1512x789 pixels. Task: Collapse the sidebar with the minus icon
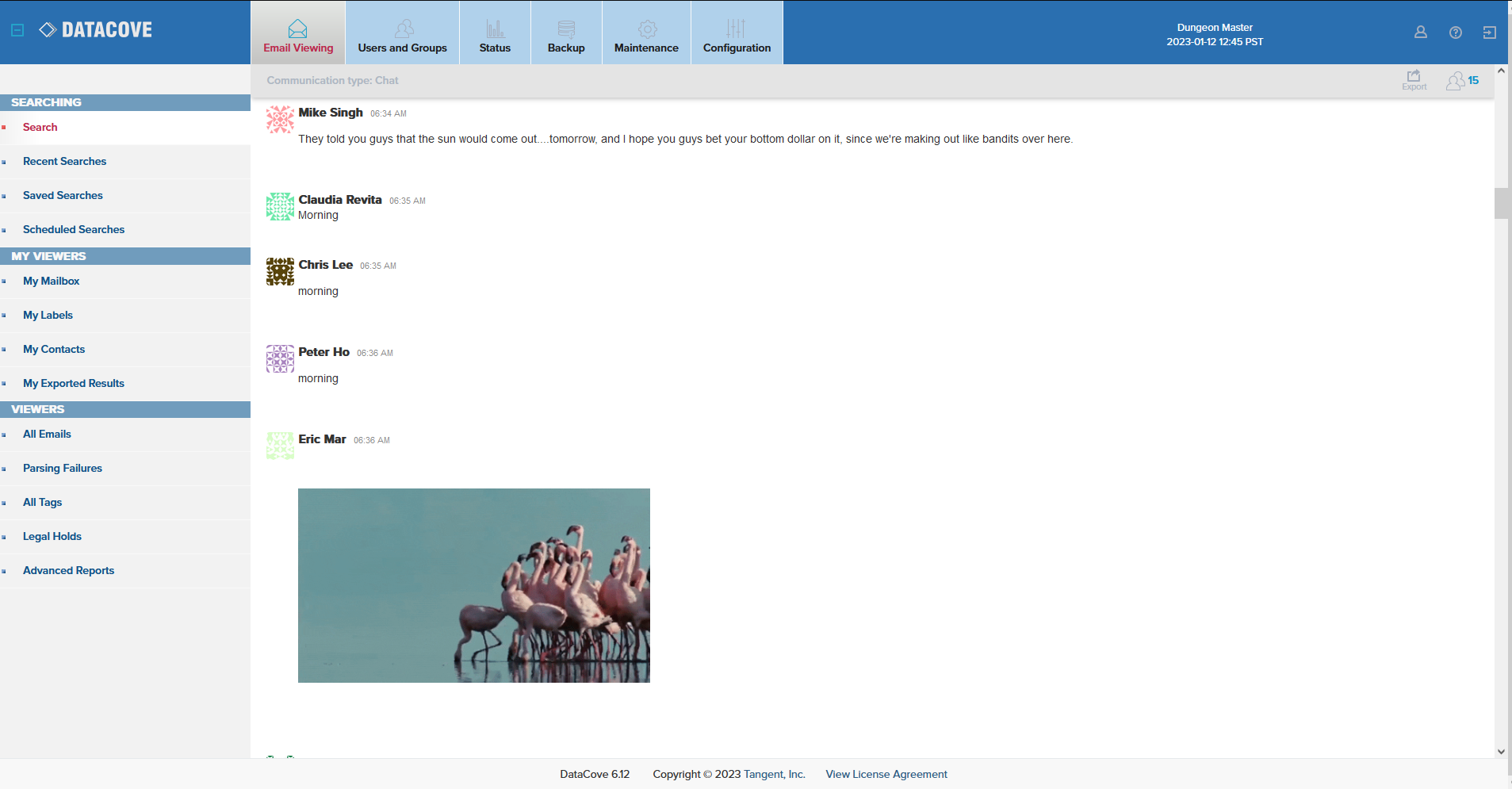point(17,30)
